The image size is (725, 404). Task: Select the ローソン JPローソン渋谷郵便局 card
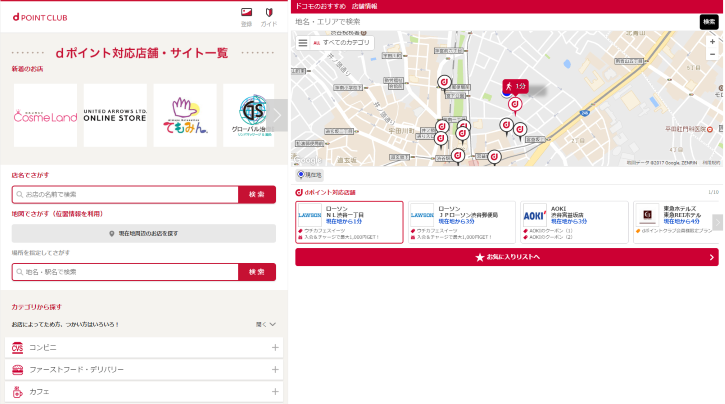click(462, 222)
